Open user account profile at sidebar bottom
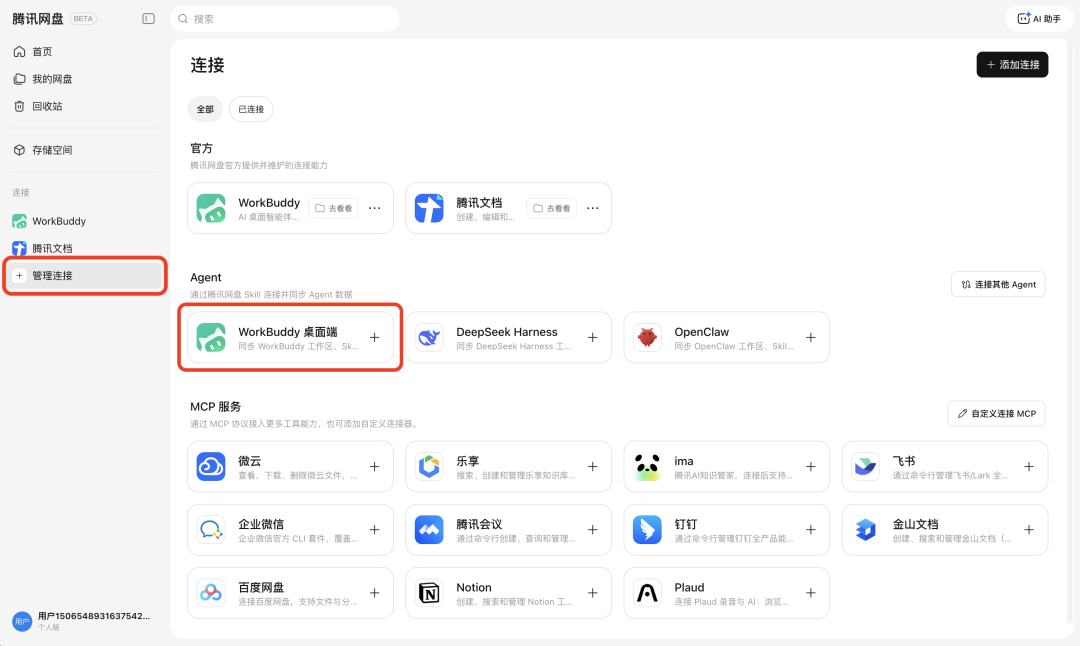The height and width of the screenshot is (646, 1080). [x=81, y=621]
